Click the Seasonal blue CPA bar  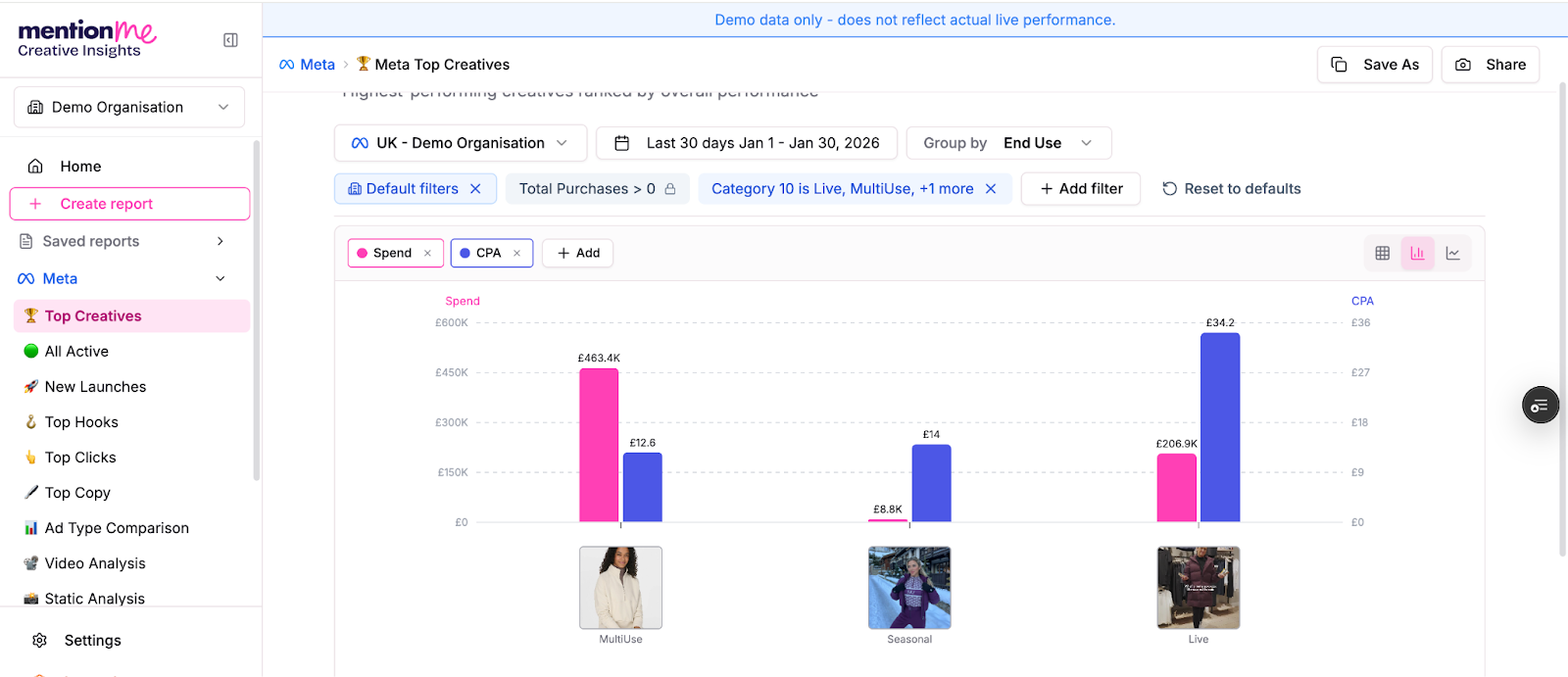coord(931,483)
